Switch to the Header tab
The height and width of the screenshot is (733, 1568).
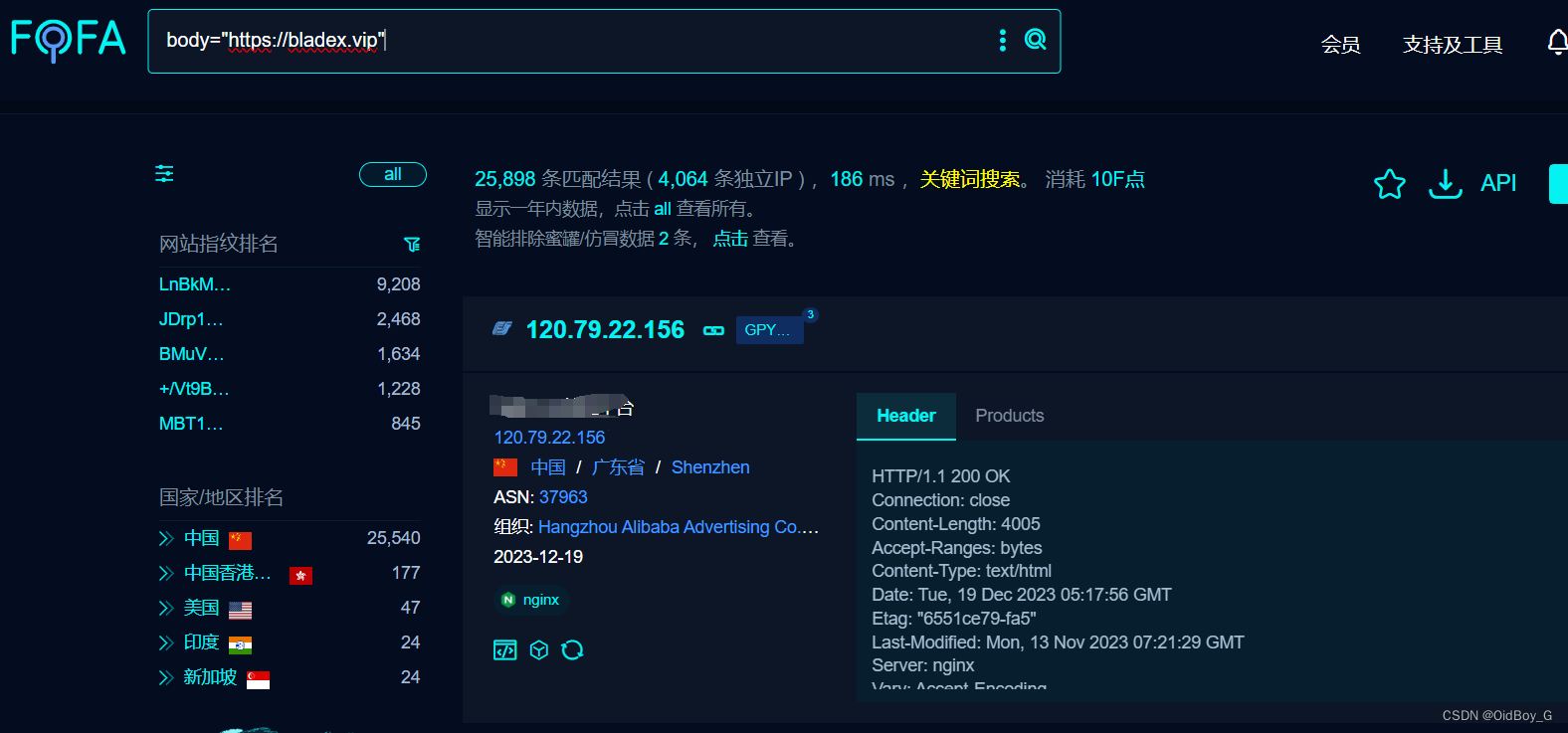pos(906,416)
